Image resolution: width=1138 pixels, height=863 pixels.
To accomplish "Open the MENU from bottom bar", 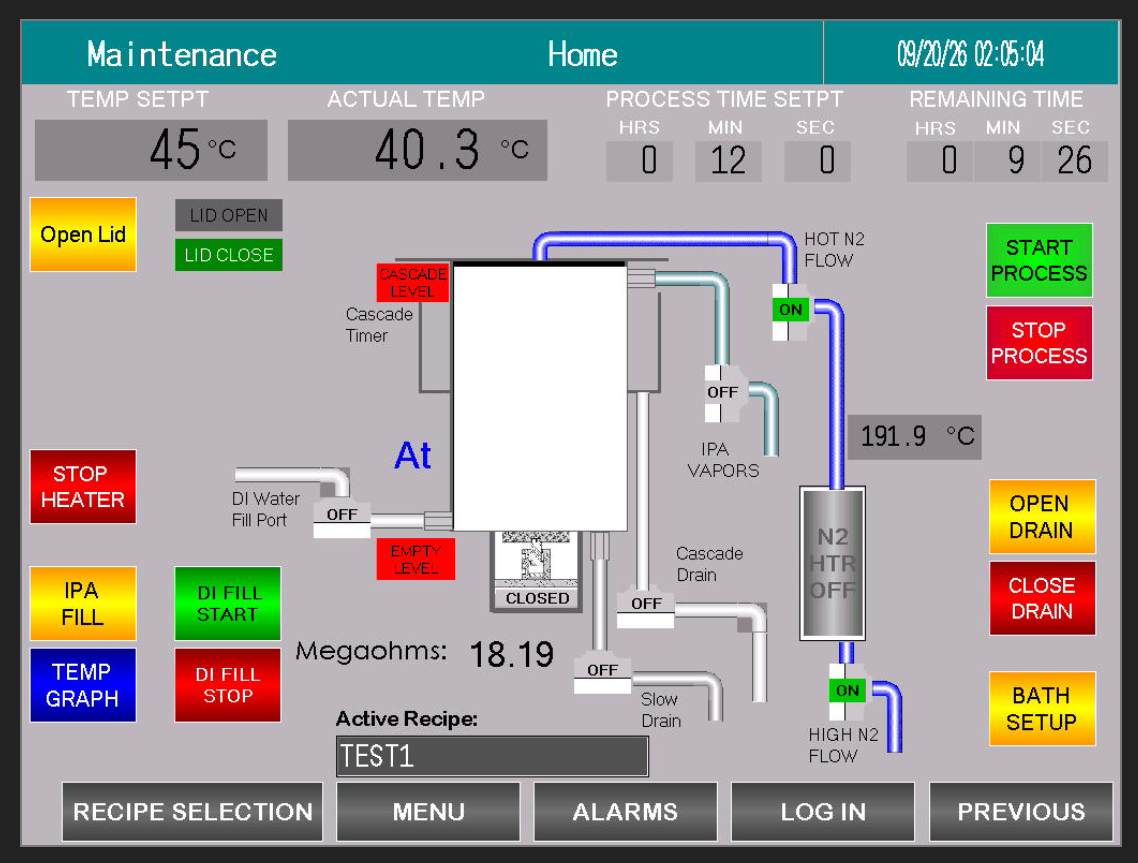I will [428, 811].
